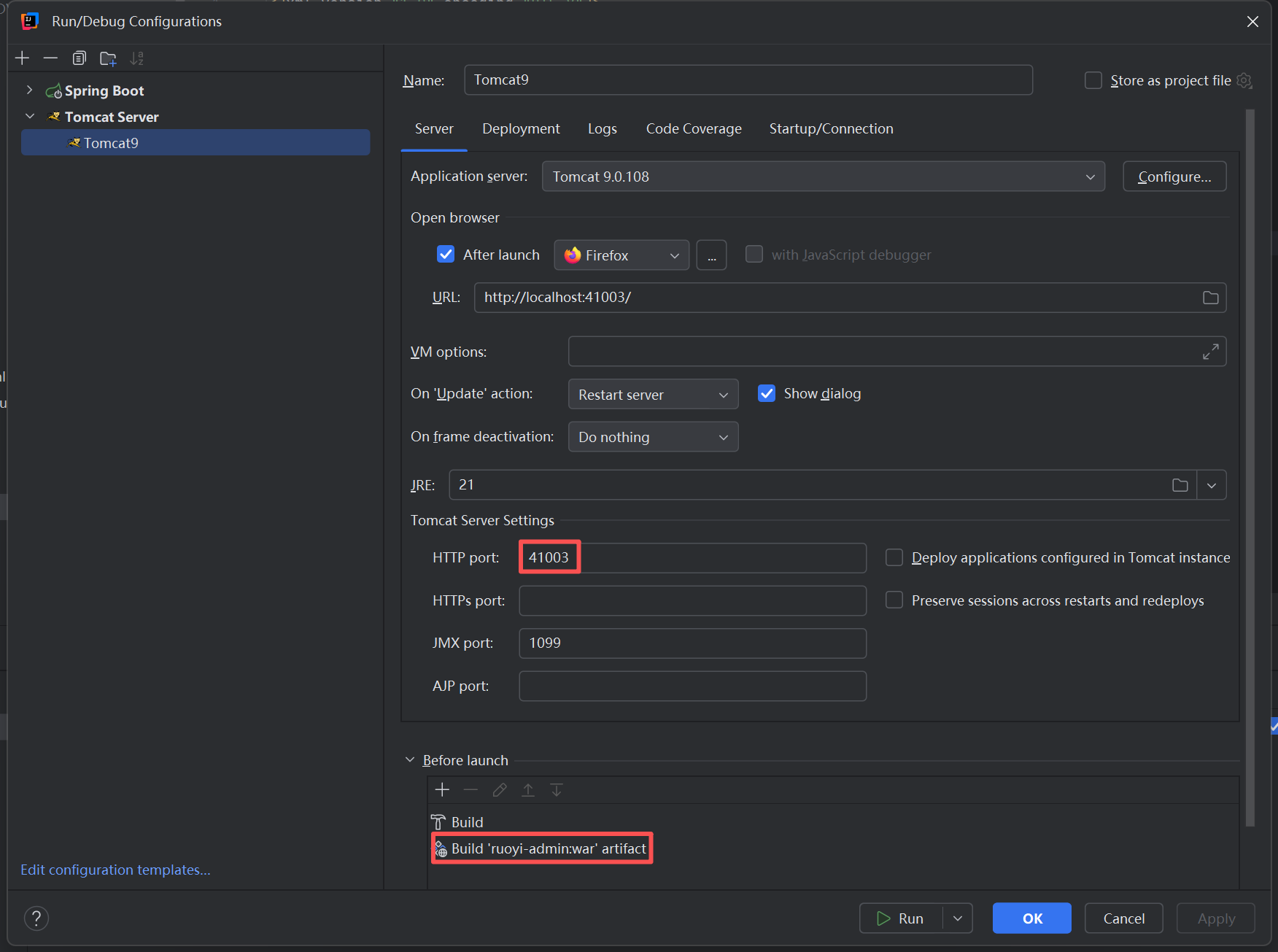
Task: Click browser ellipsis browse button
Action: pyautogui.click(x=711, y=255)
